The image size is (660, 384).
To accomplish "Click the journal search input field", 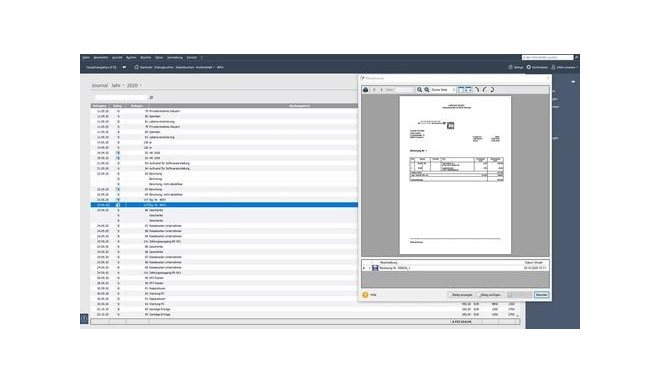I will [121, 98].
